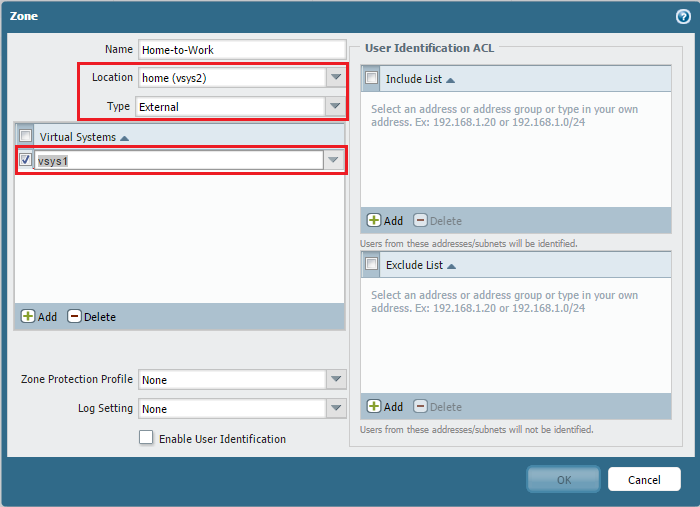The width and height of the screenshot is (700, 507).
Task: Click the Location field showing home (vsys2)
Action: tap(232, 78)
